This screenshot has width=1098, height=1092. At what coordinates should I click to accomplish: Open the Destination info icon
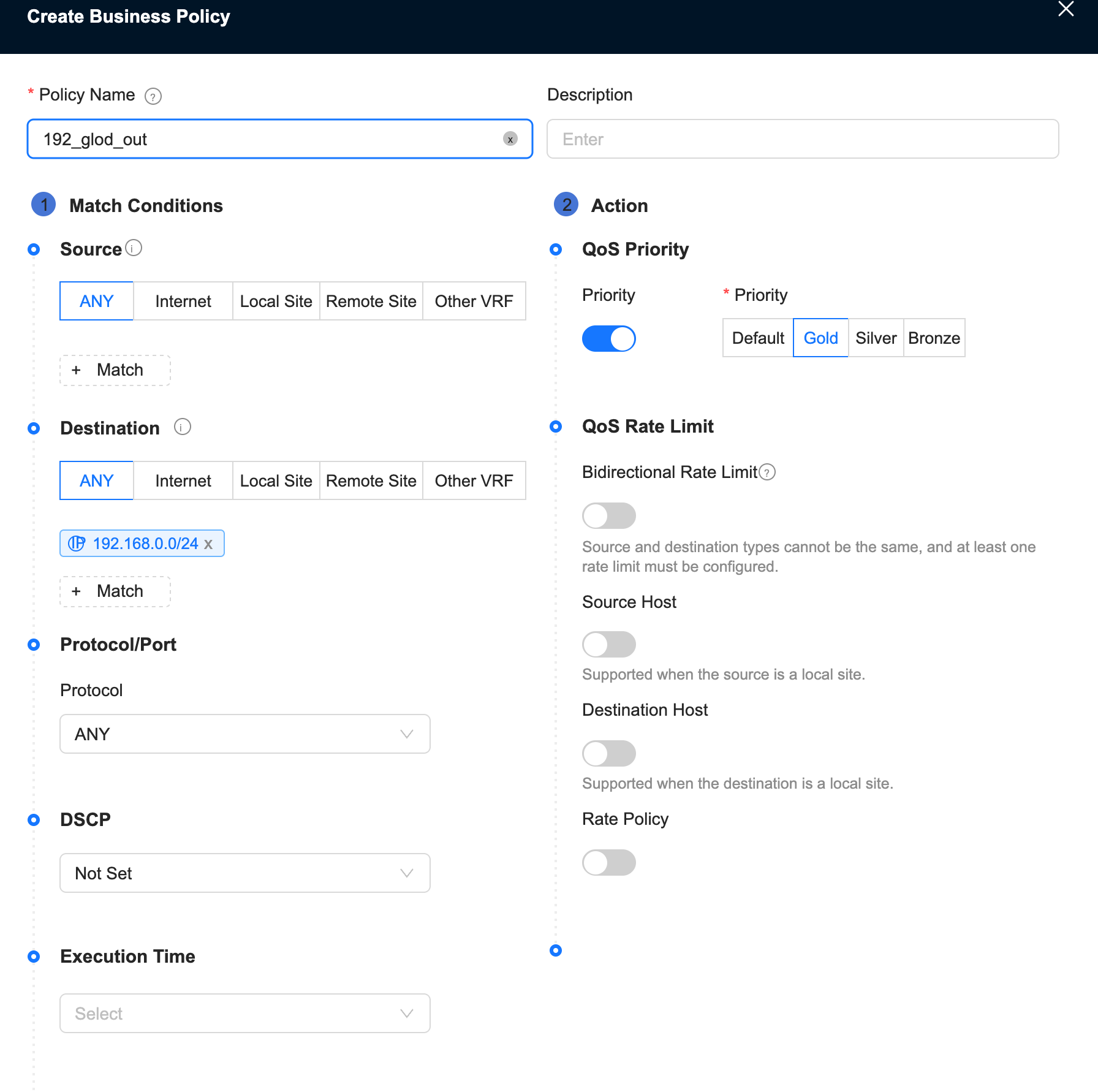click(183, 427)
